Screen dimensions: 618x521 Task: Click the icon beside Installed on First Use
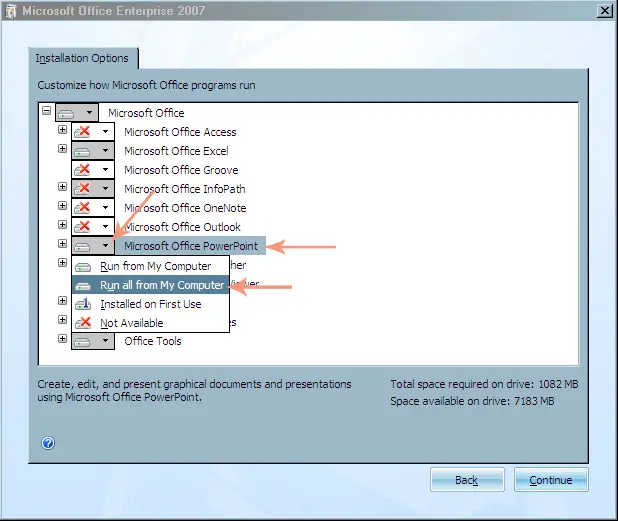coord(83,304)
